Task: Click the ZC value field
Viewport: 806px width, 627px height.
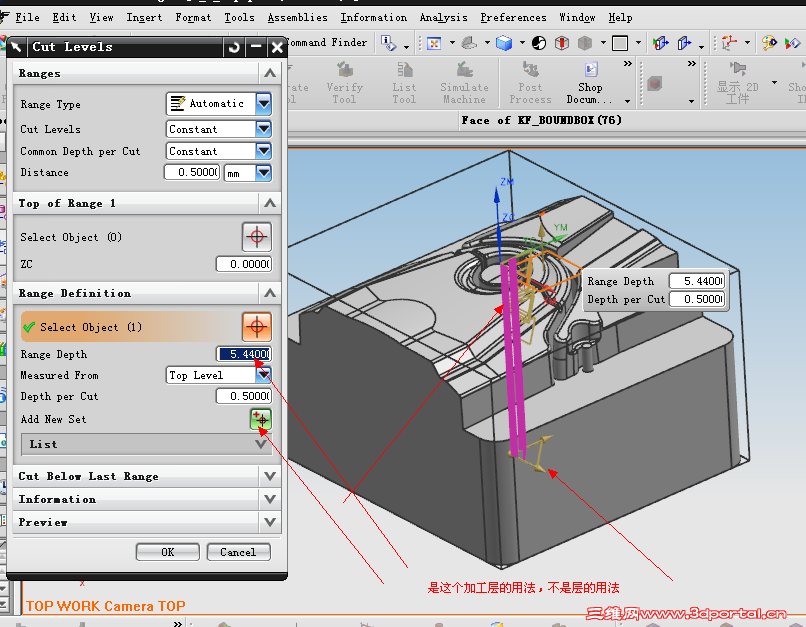Action: click(x=244, y=264)
